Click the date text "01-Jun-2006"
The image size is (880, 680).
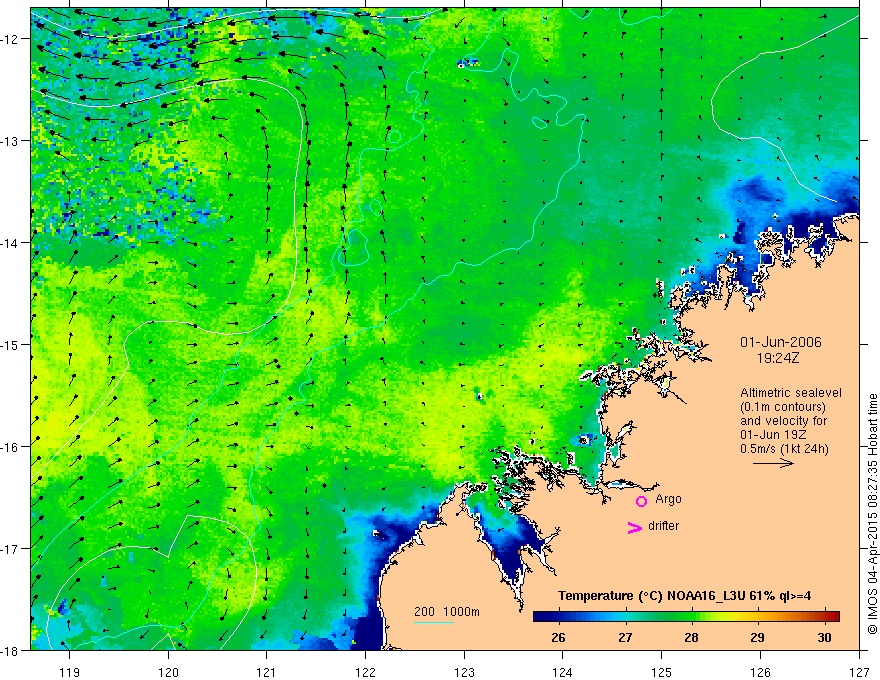coord(781,342)
